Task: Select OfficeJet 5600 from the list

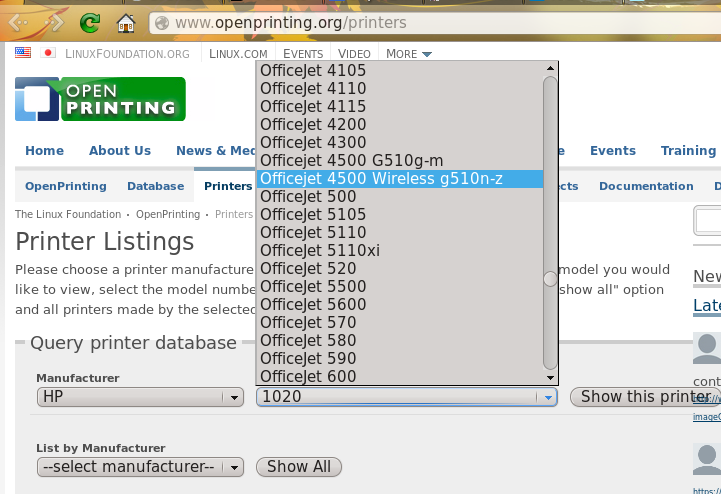Action: click(x=400, y=304)
